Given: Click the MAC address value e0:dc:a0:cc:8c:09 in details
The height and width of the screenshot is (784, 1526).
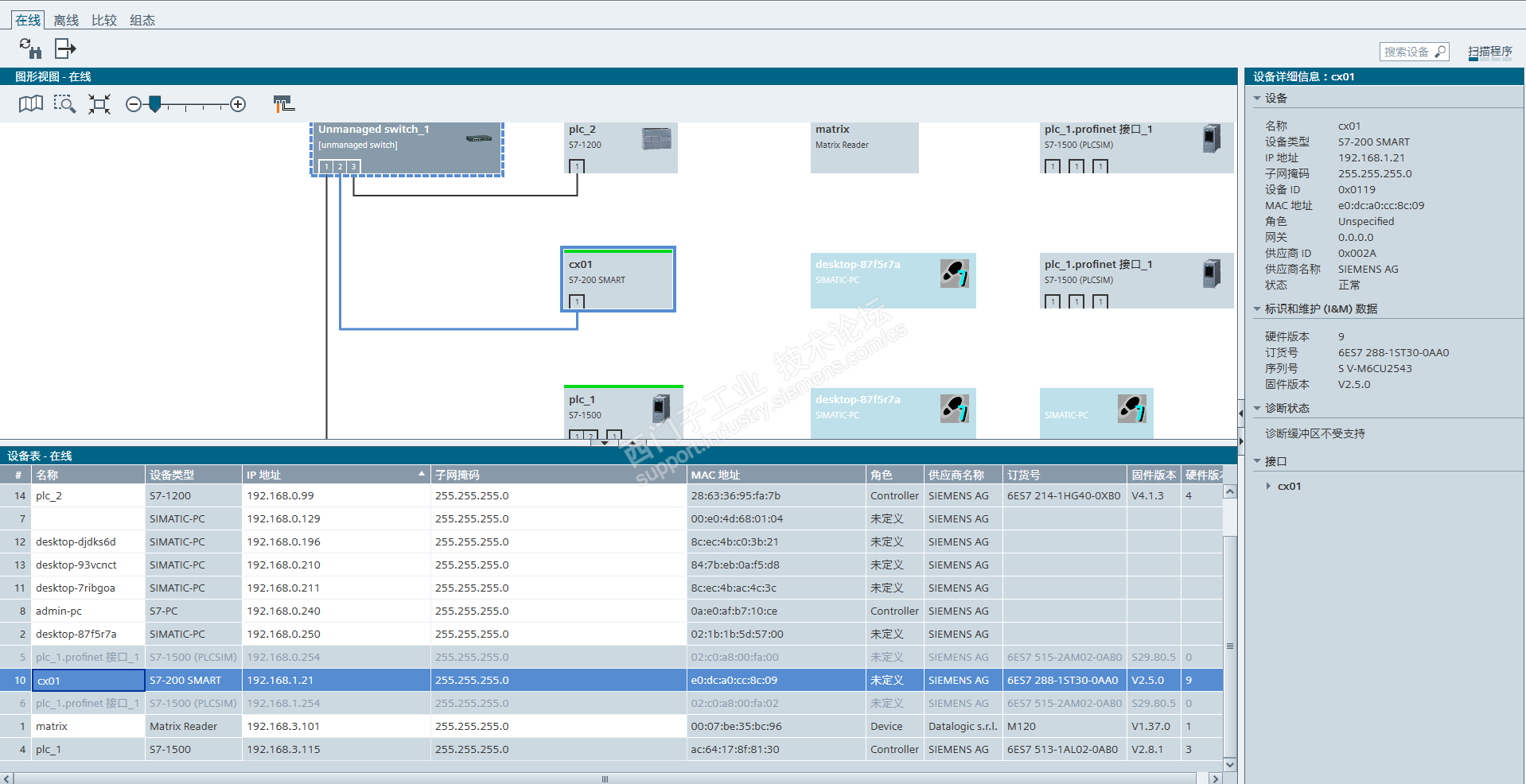Looking at the screenshot, I should click(x=1381, y=205).
